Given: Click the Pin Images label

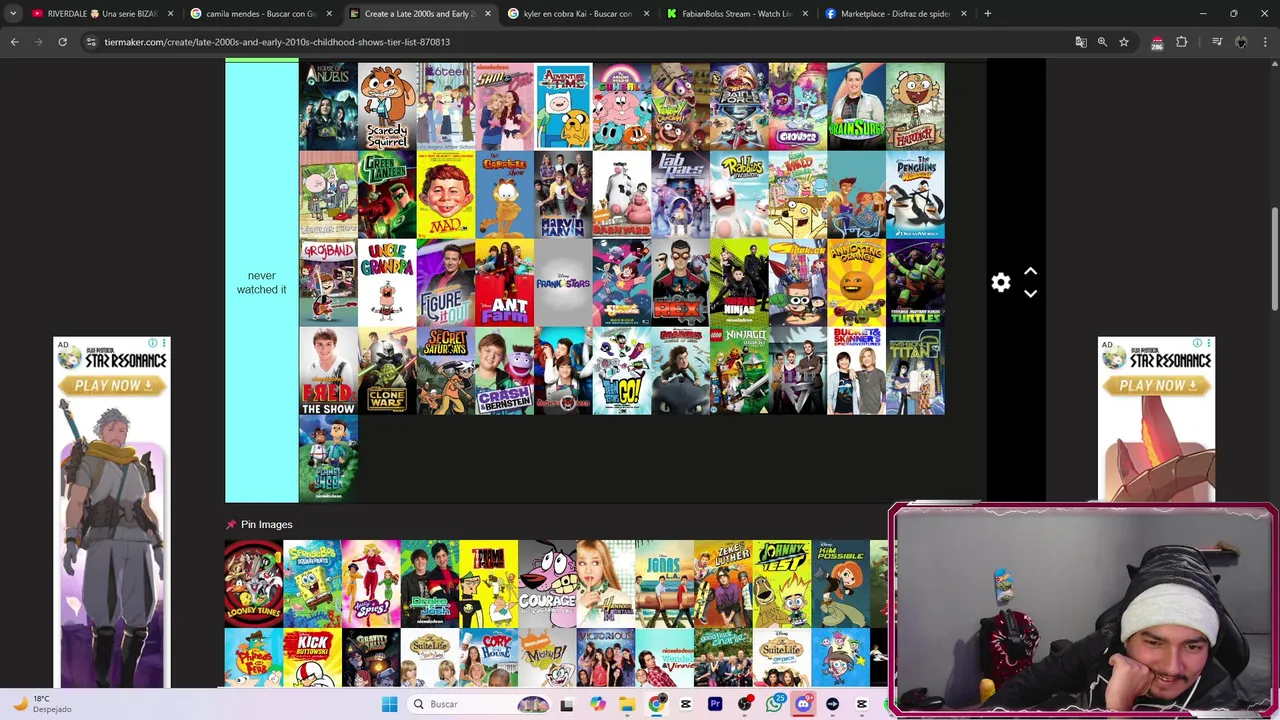Looking at the screenshot, I should coord(266,524).
